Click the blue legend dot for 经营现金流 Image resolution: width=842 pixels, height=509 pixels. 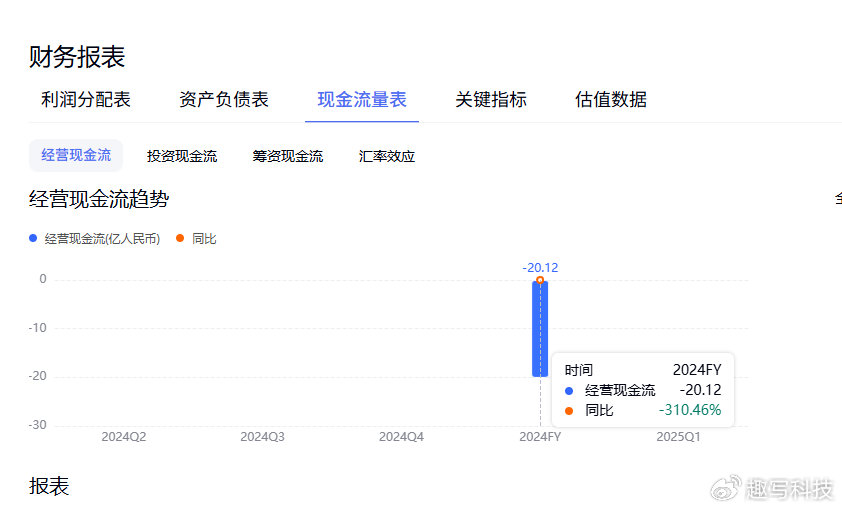tap(33, 238)
